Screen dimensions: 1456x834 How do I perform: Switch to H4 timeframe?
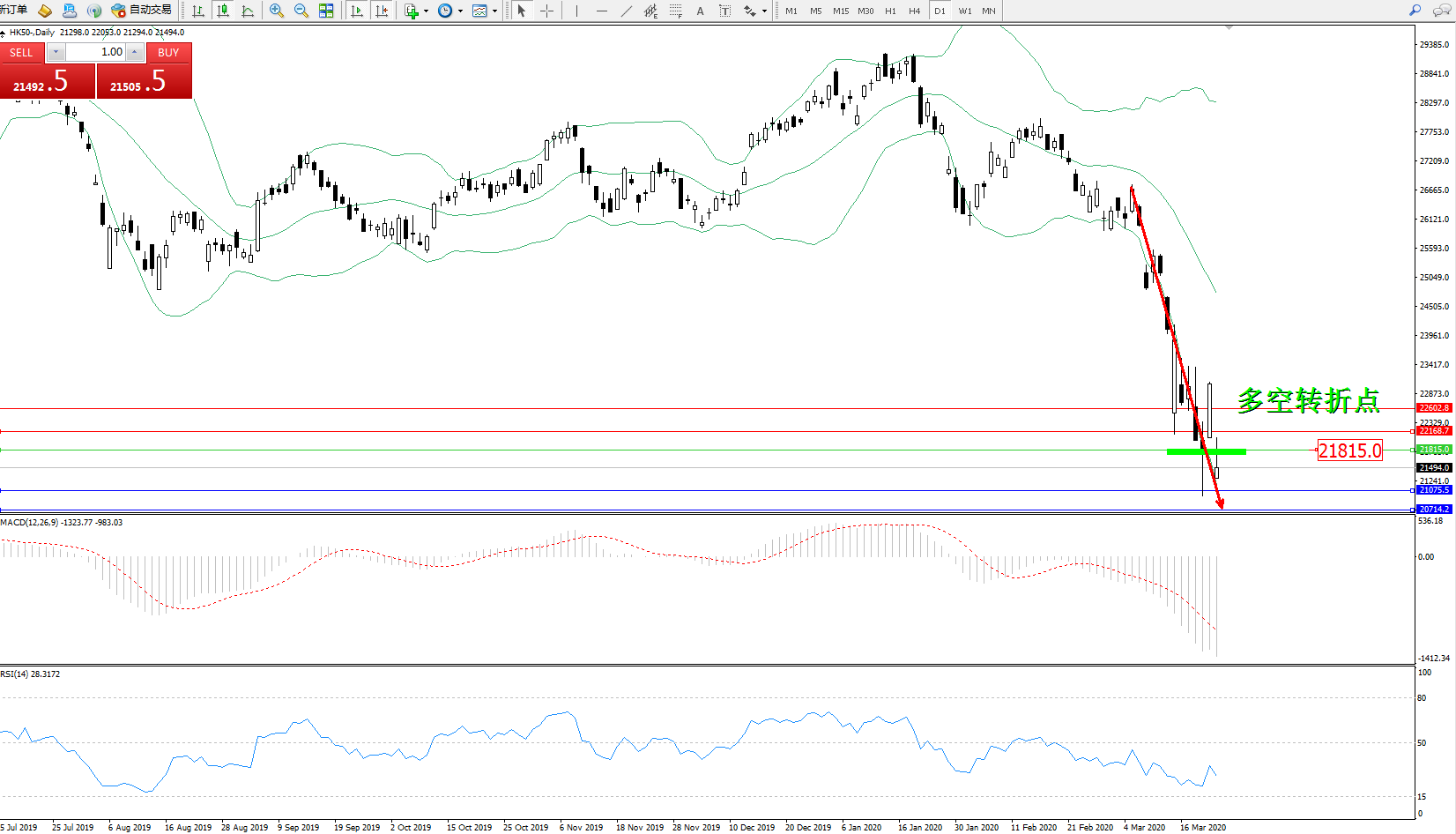[x=914, y=11]
